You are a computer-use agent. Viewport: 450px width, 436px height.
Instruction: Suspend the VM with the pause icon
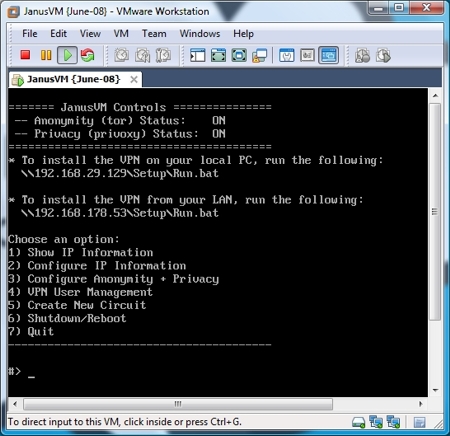[46, 55]
